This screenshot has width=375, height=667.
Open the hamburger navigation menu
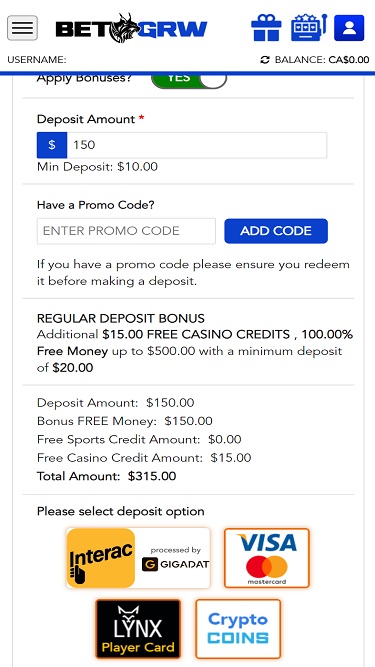tap(23, 28)
